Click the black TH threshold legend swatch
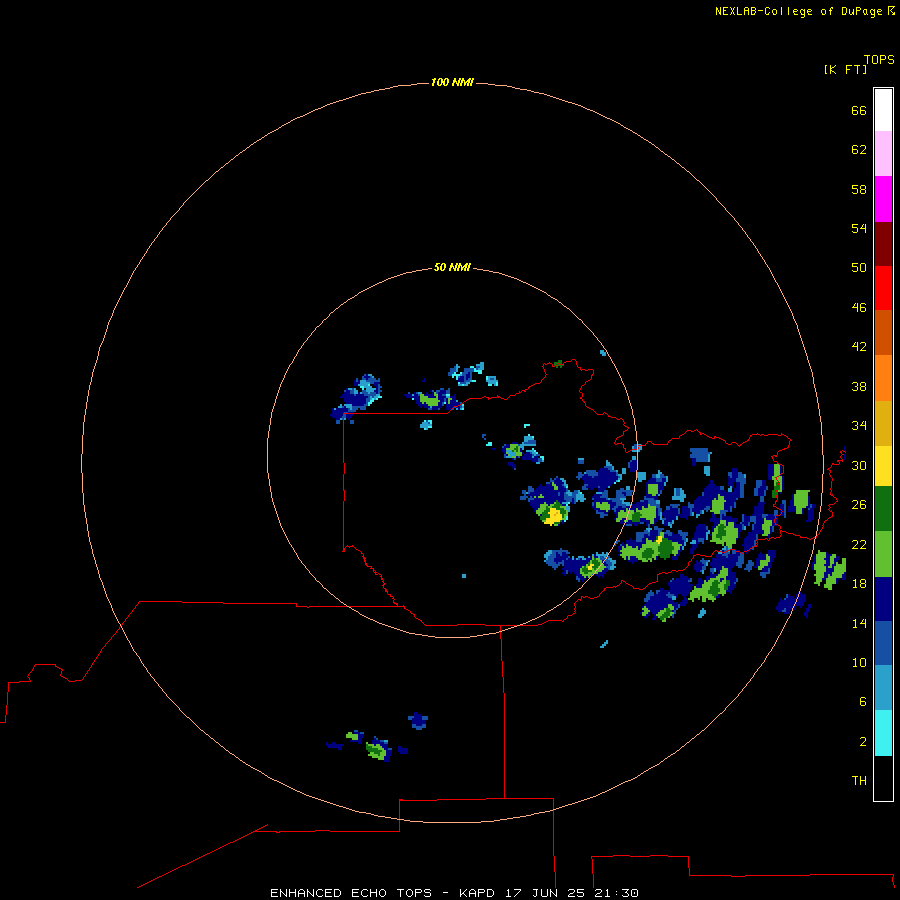Viewport: 900px width, 900px height. click(883, 778)
